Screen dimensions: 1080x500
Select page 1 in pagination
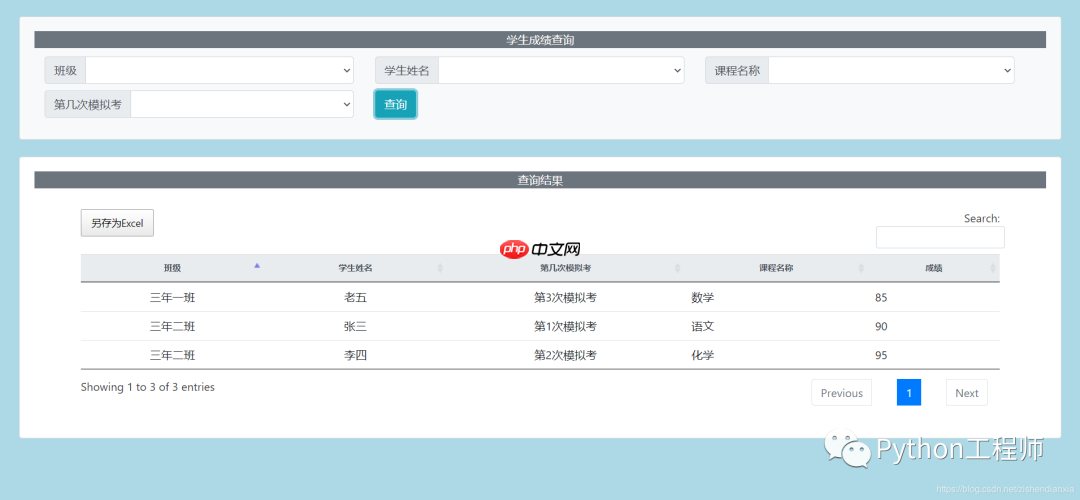tap(909, 393)
